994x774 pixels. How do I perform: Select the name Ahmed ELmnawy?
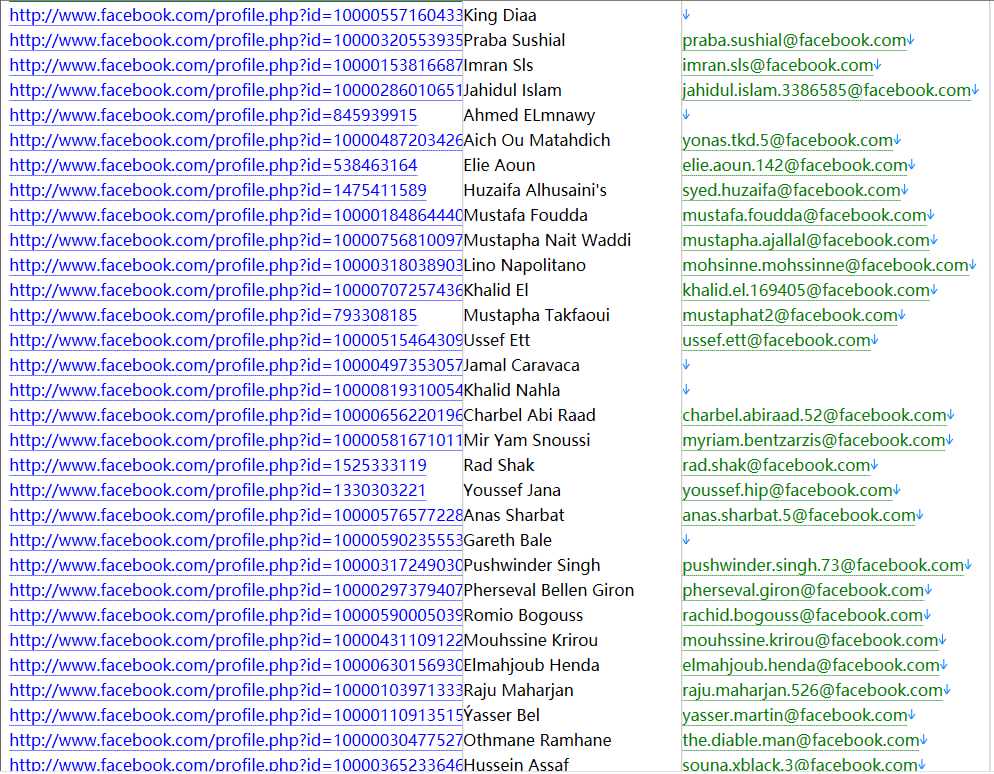pos(529,115)
